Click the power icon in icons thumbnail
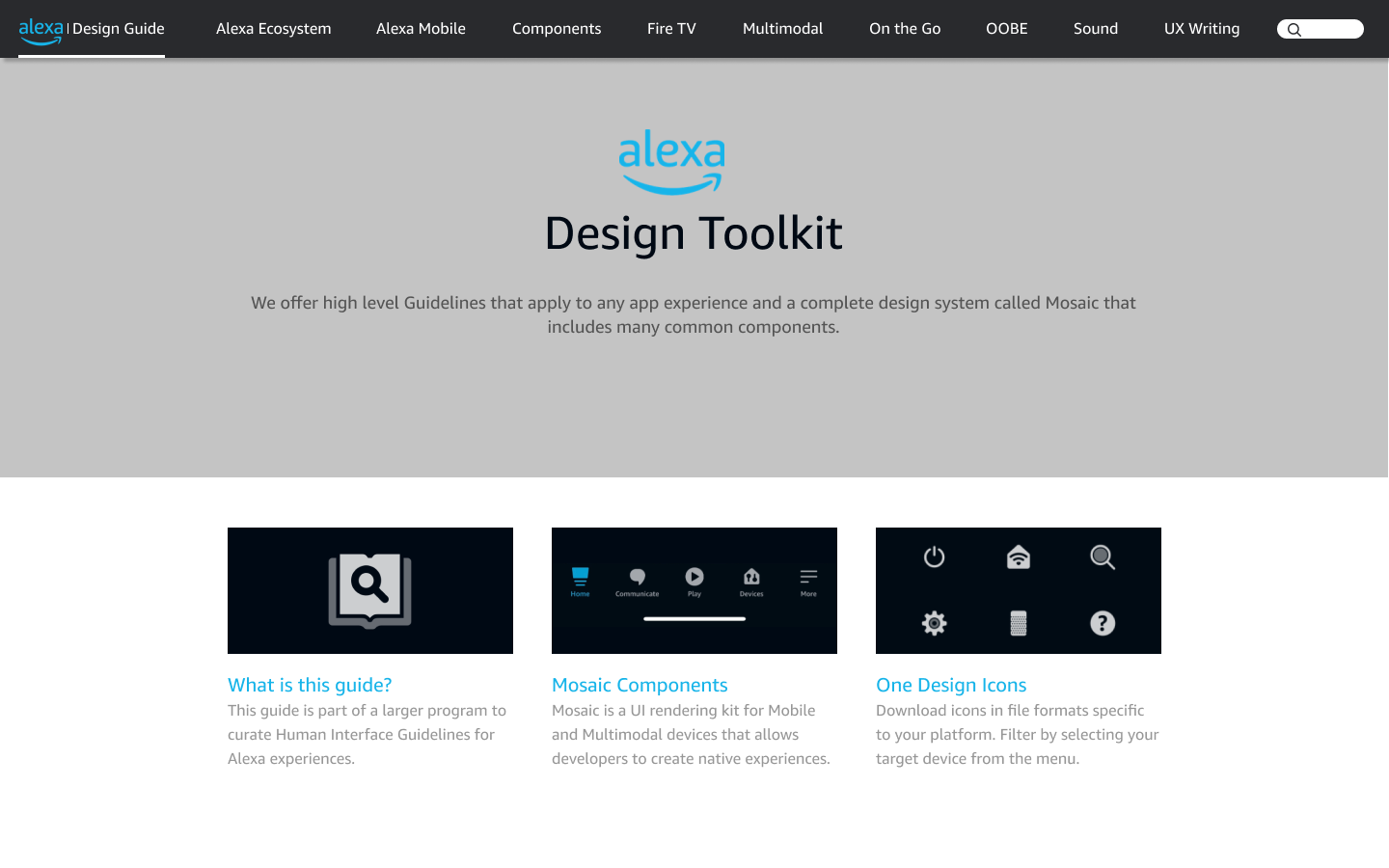Screen dimensions: 1389x868 tap(934, 556)
